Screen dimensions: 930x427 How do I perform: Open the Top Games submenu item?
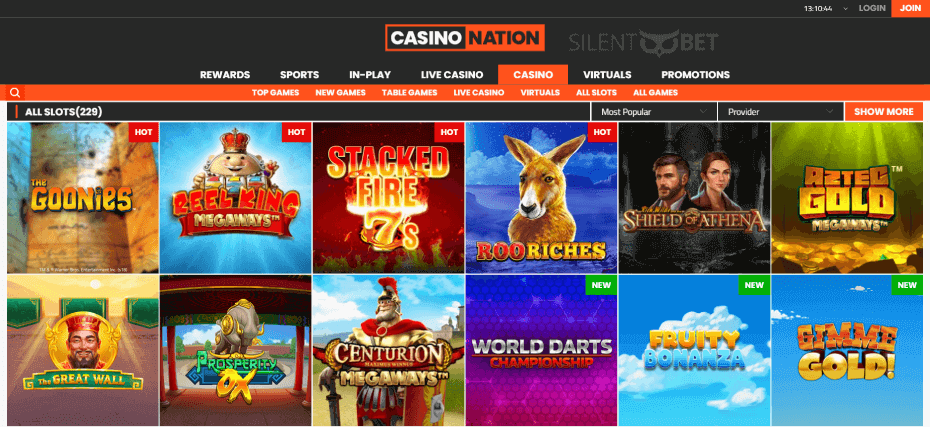(275, 93)
